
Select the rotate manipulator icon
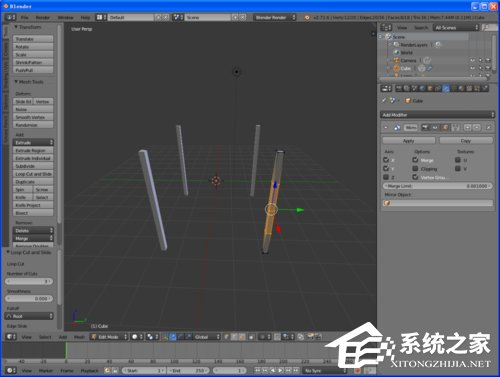tap(180, 337)
